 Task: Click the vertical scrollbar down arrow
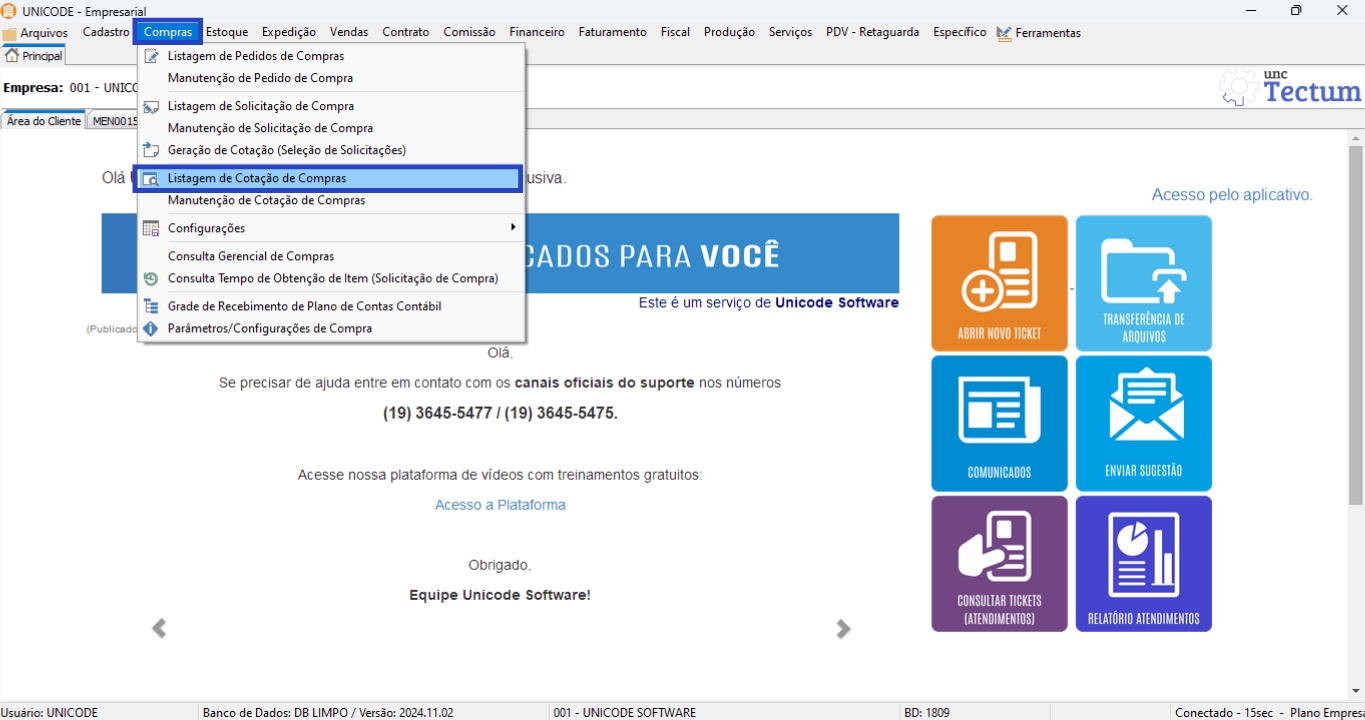pyautogui.click(x=1356, y=691)
